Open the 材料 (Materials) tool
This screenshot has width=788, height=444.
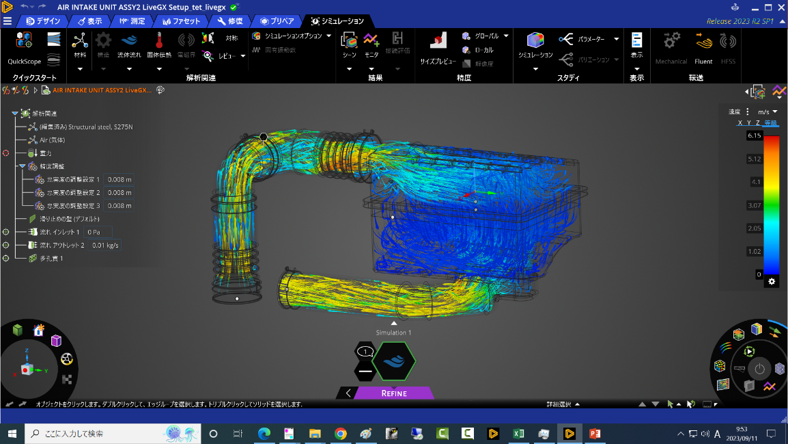(x=80, y=45)
